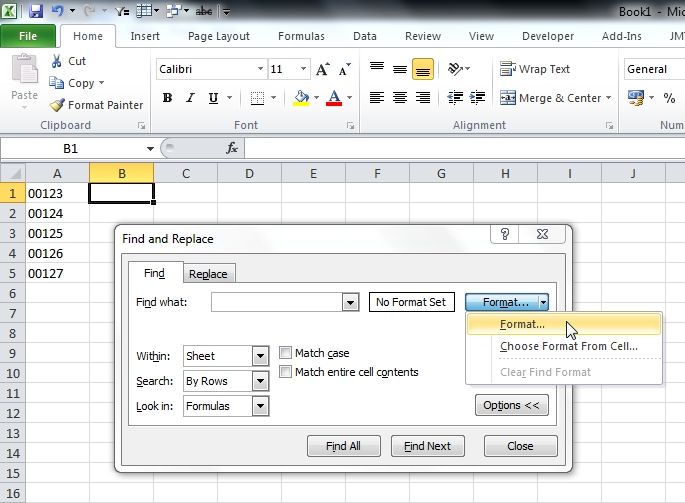Click the Paste clipboard icon

coord(24,69)
